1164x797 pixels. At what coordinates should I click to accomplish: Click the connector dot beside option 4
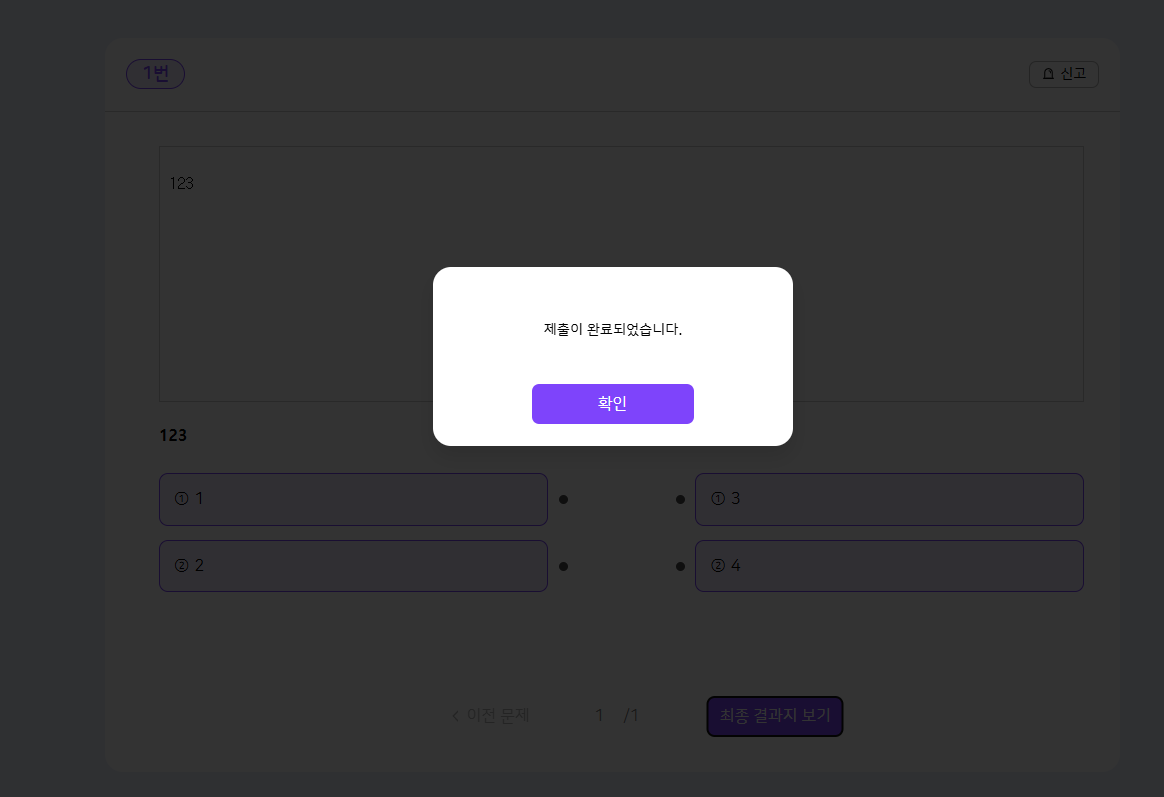click(x=680, y=566)
